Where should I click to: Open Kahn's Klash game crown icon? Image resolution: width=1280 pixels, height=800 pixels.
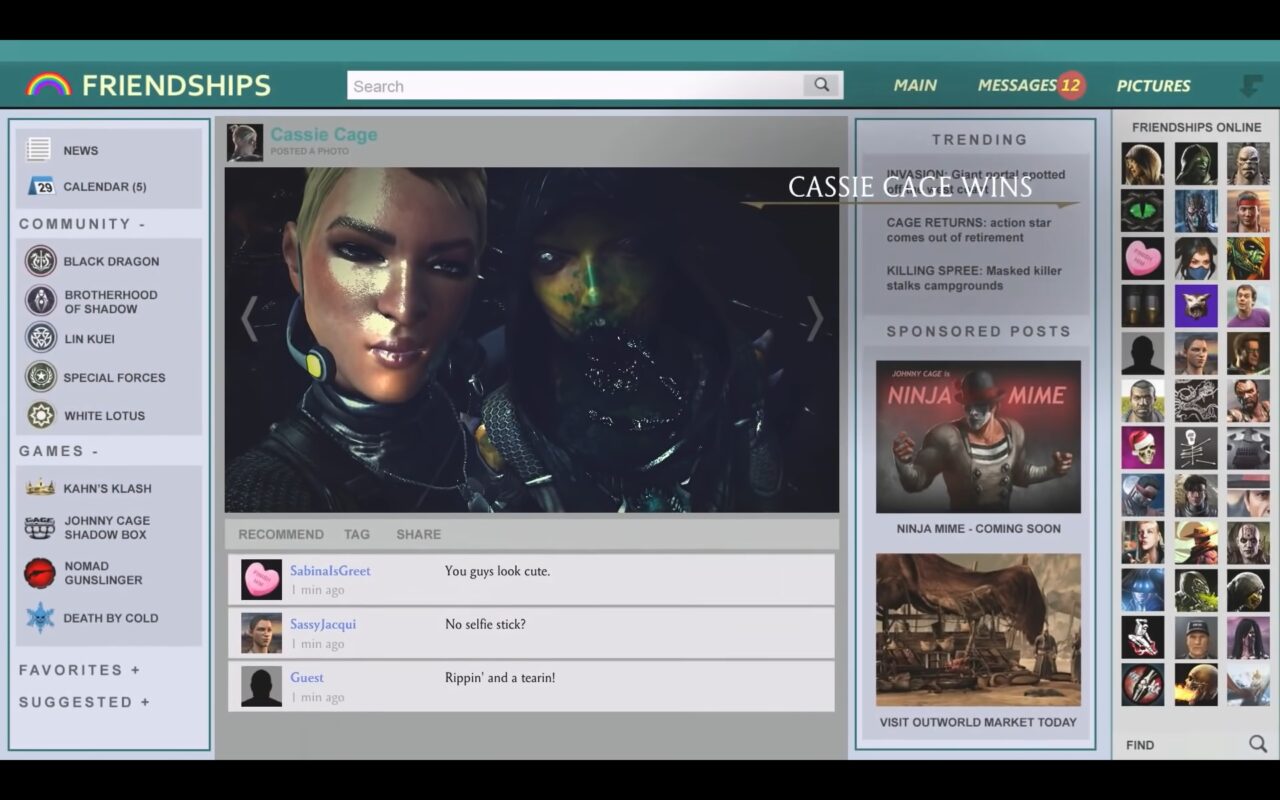[40, 488]
